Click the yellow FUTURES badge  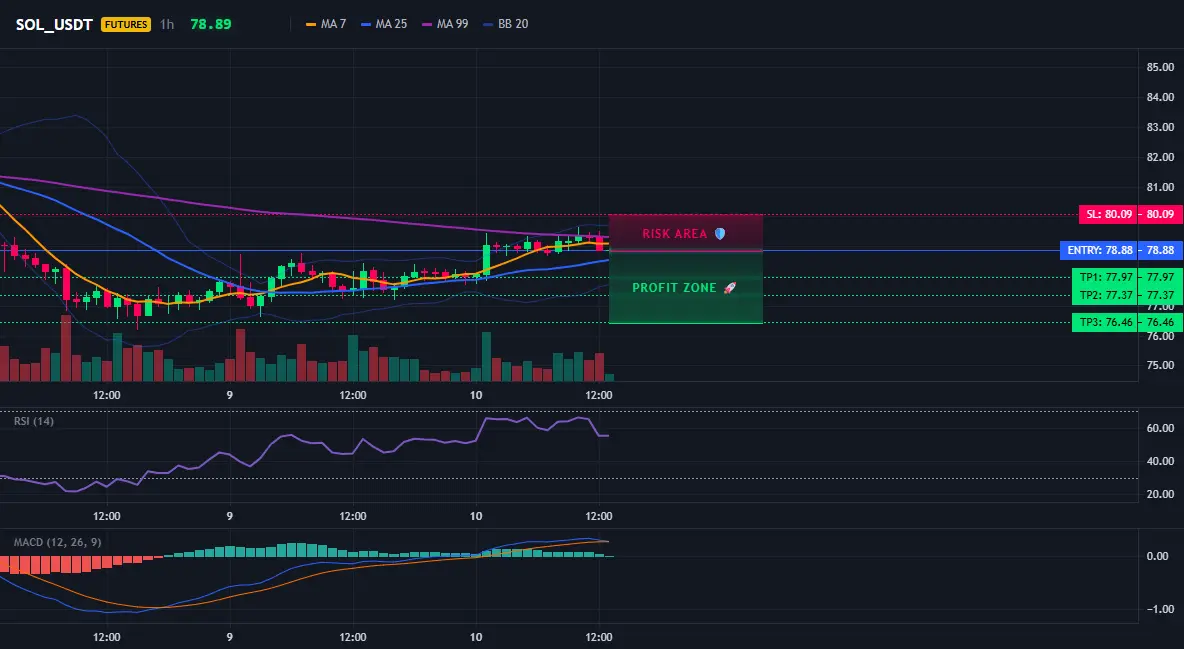[126, 24]
